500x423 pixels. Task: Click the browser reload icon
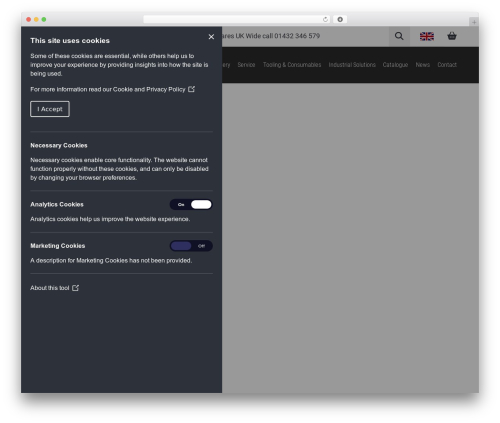[325, 19]
